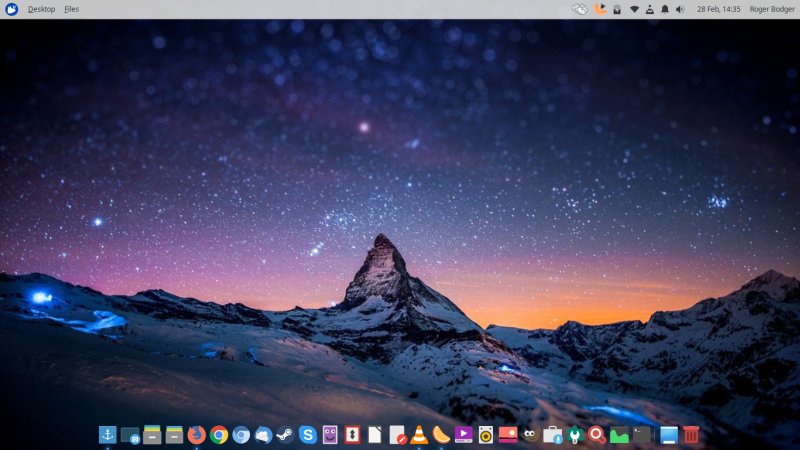Click the clock showing 28 Feb, 14:35
Viewport: 800px width, 450px height.
(x=718, y=9)
